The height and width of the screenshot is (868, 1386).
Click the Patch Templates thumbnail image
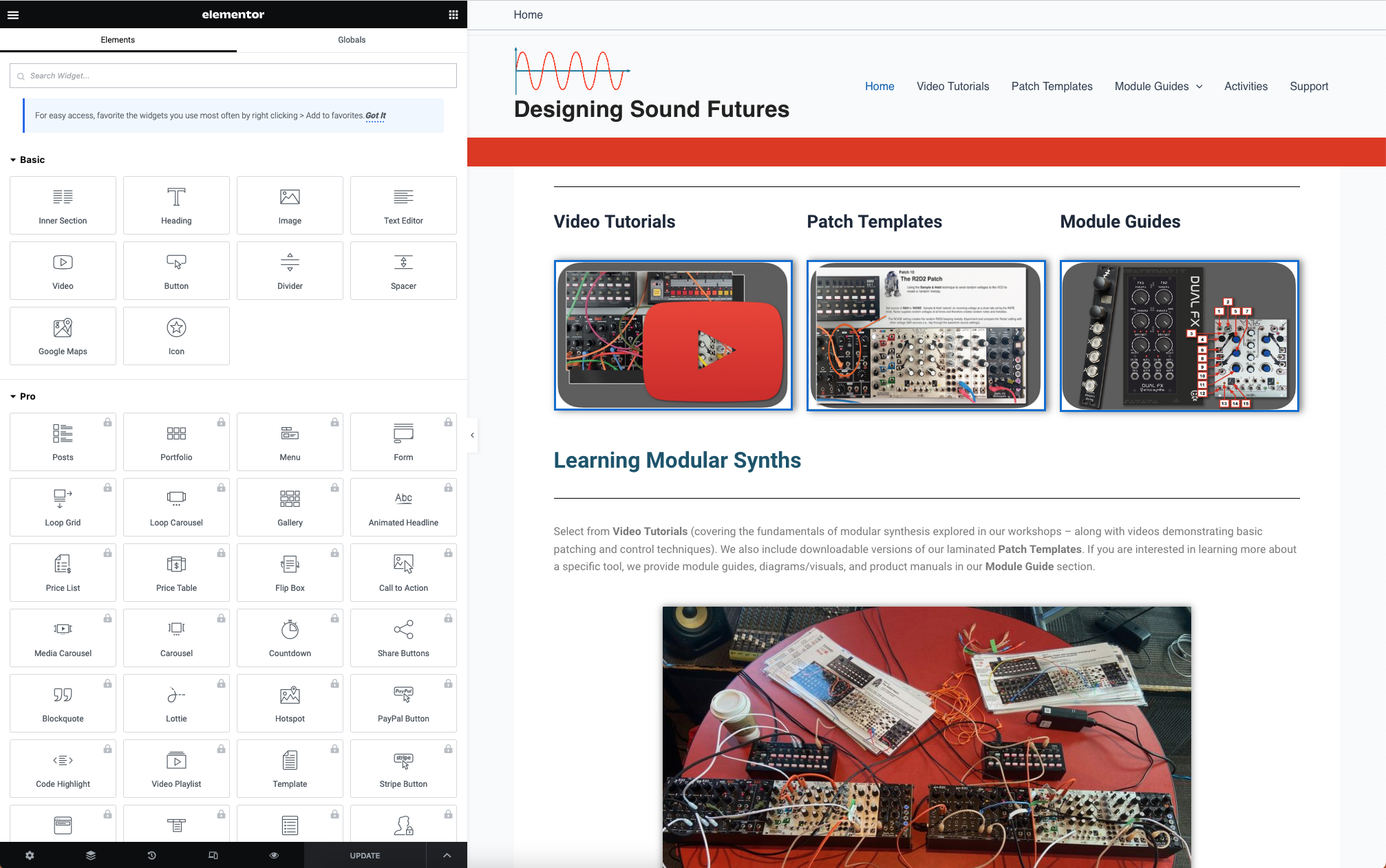coord(926,336)
